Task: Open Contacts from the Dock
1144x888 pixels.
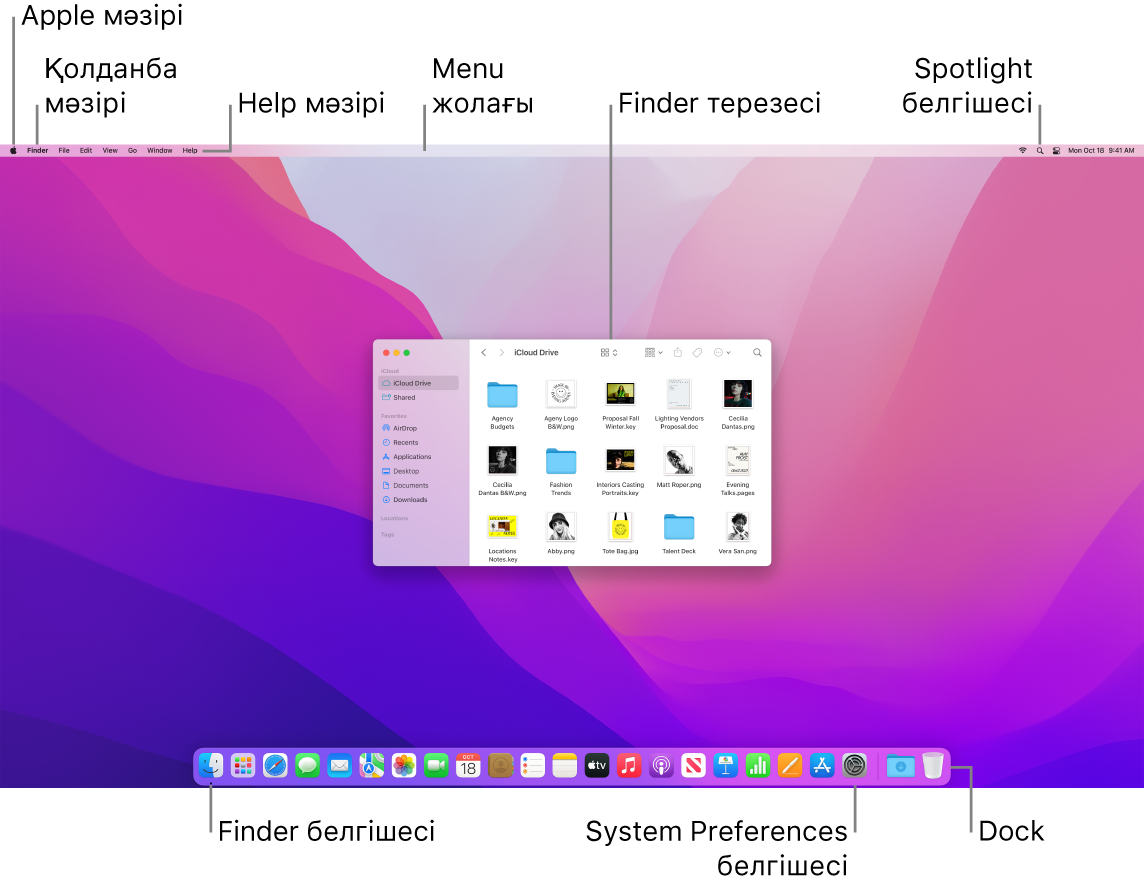Action: pos(500,765)
